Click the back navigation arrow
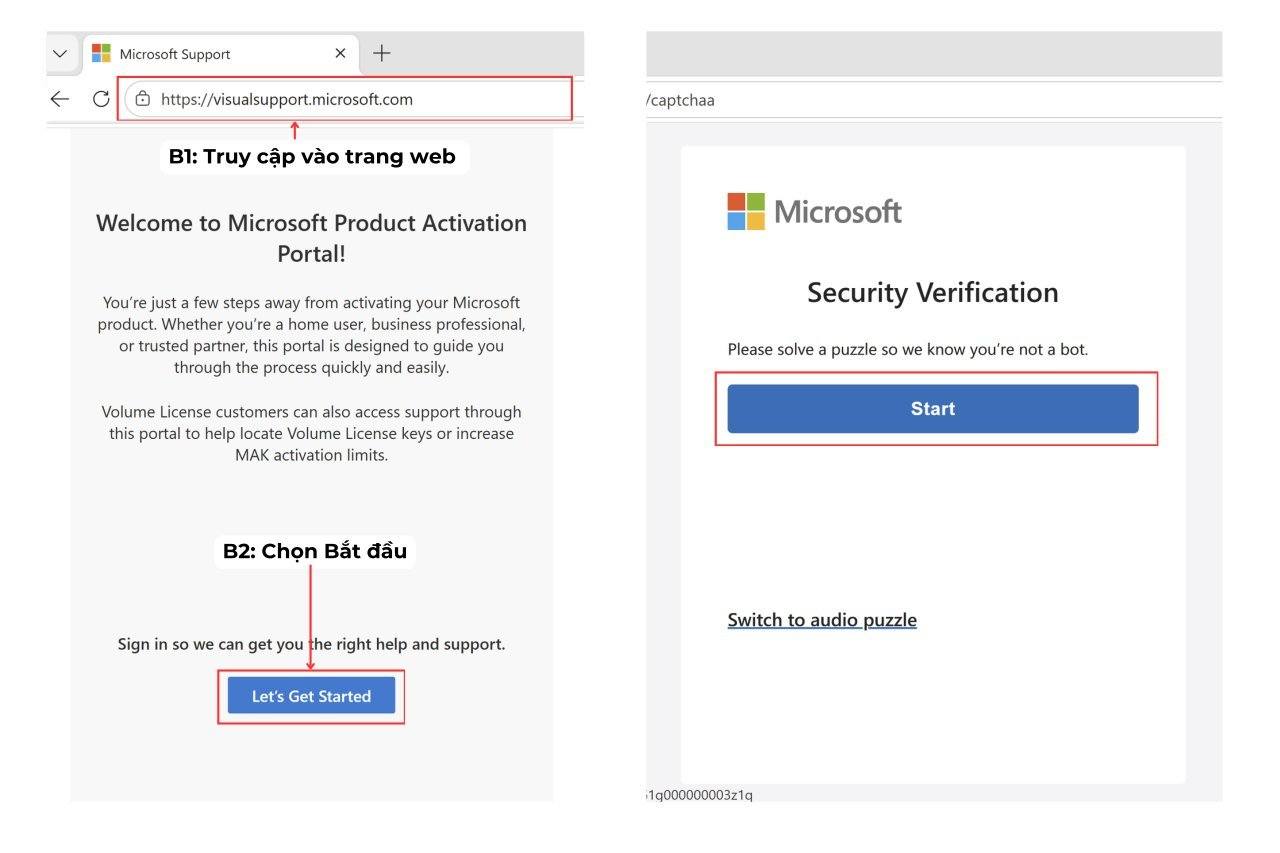 (59, 99)
